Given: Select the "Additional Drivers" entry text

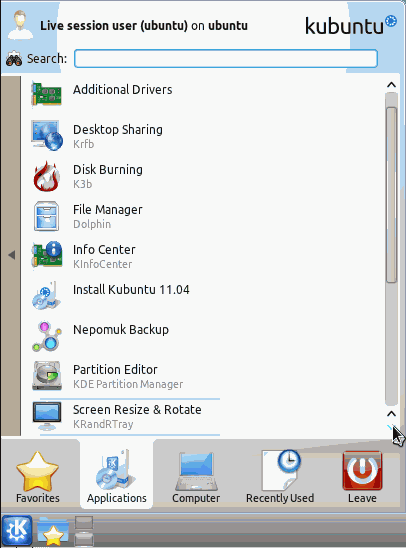Looking at the screenshot, I should (123, 90).
